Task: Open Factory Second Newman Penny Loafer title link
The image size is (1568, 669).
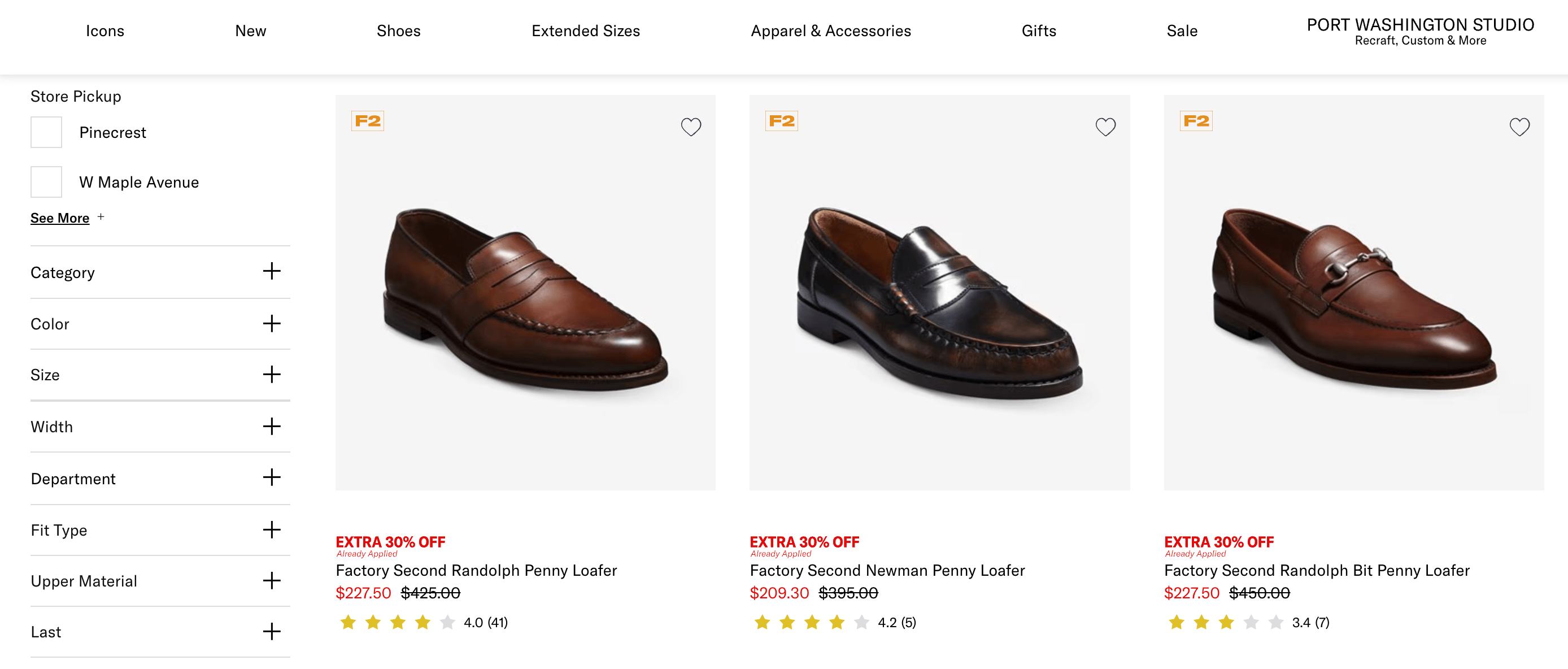Action: [887, 570]
